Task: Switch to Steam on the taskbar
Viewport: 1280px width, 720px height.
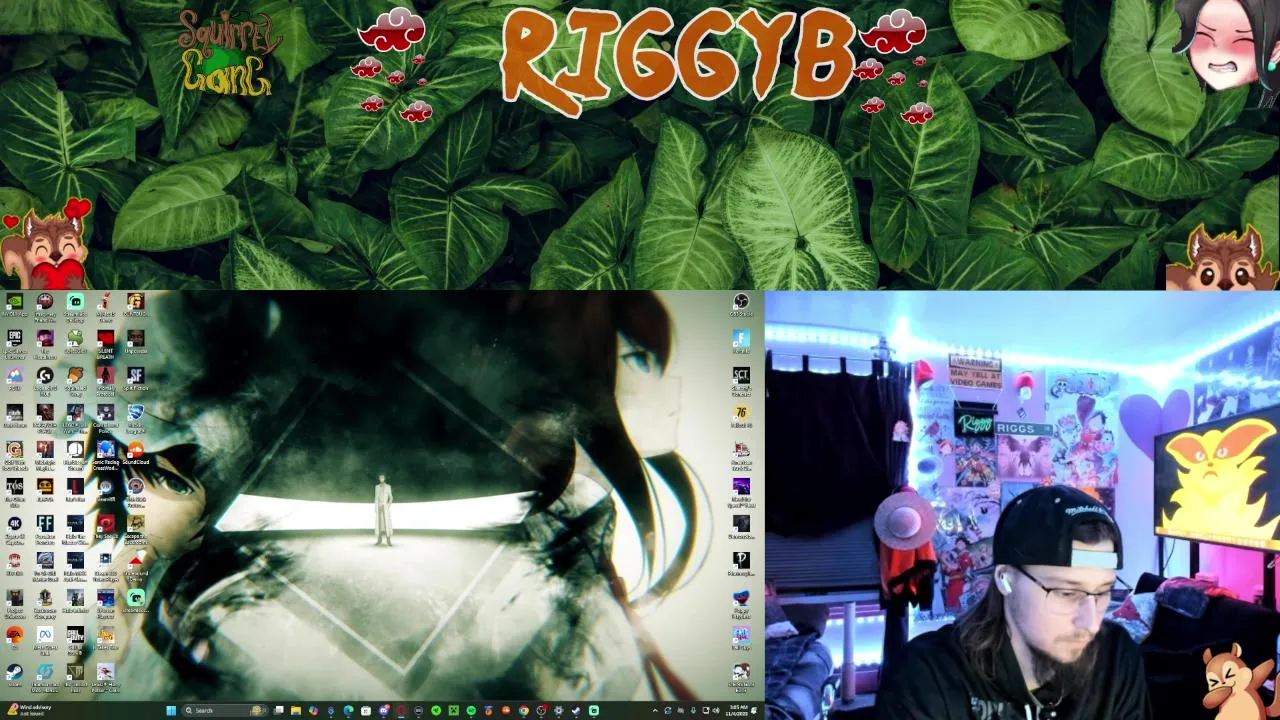Action: [x=576, y=711]
